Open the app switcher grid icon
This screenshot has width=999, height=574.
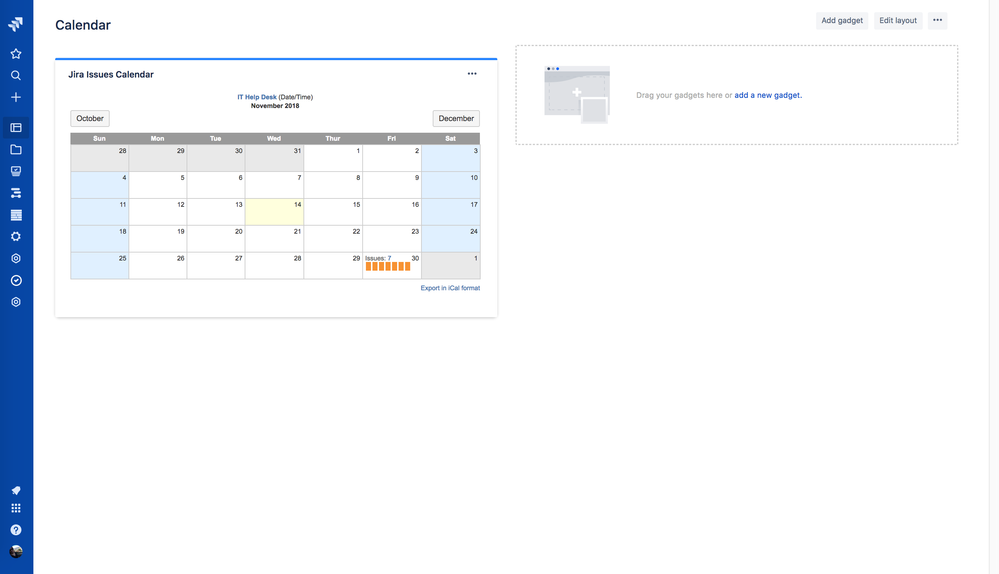(16, 508)
